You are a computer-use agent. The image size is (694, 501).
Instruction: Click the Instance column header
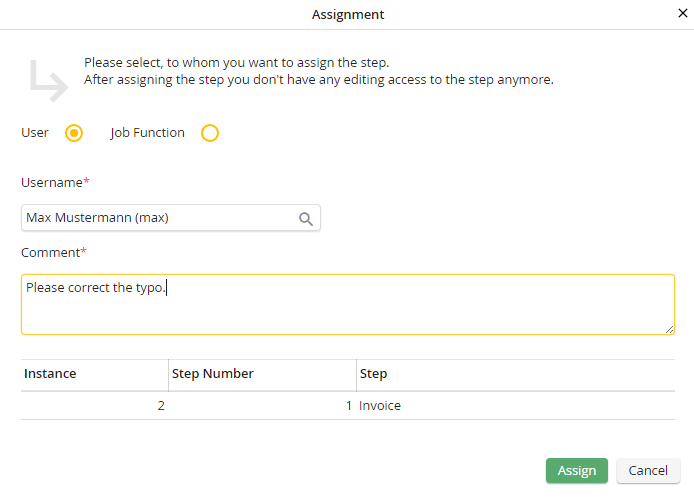coord(94,374)
